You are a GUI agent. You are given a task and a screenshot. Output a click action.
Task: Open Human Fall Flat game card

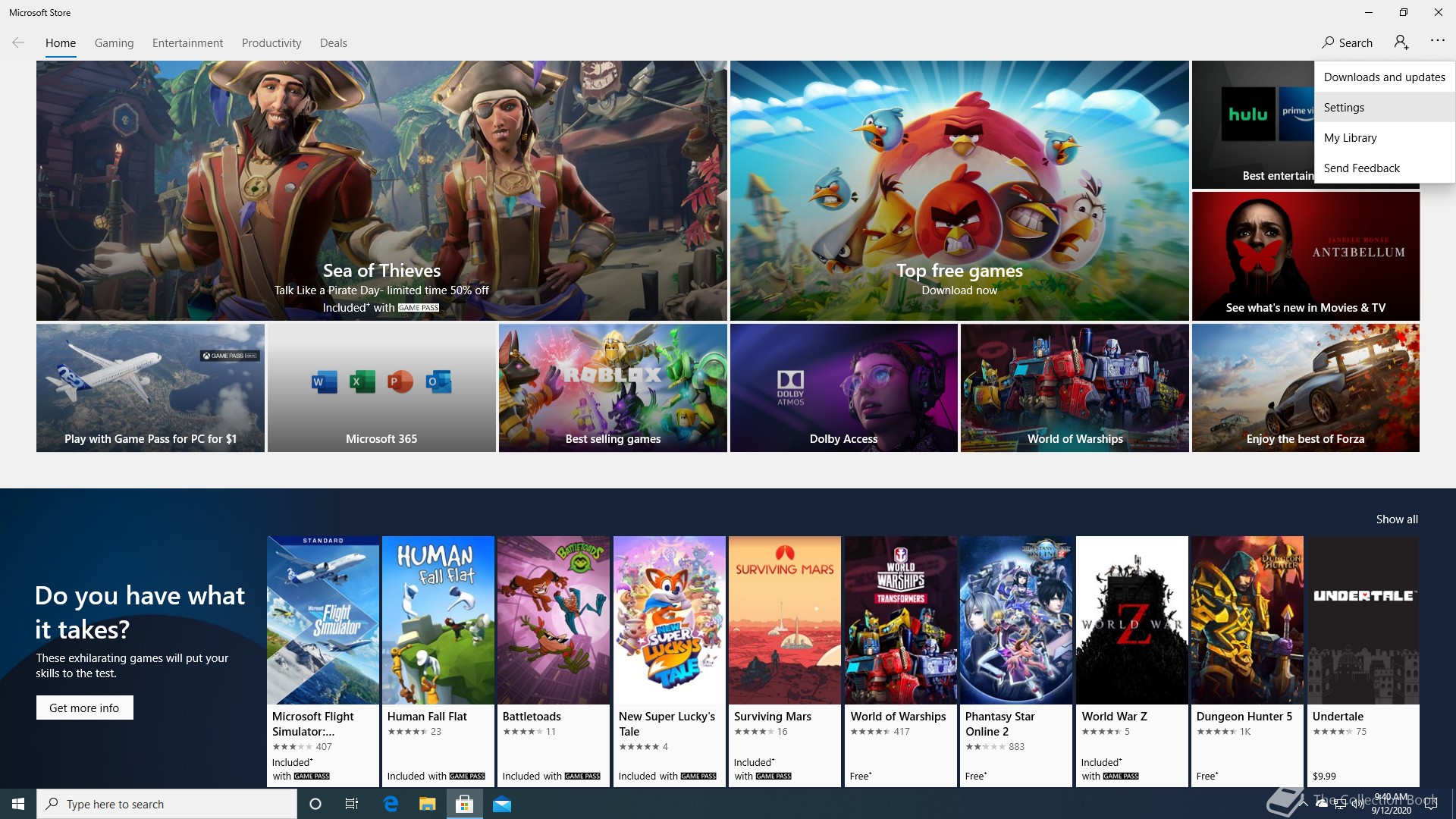pyautogui.click(x=438, y=661)
